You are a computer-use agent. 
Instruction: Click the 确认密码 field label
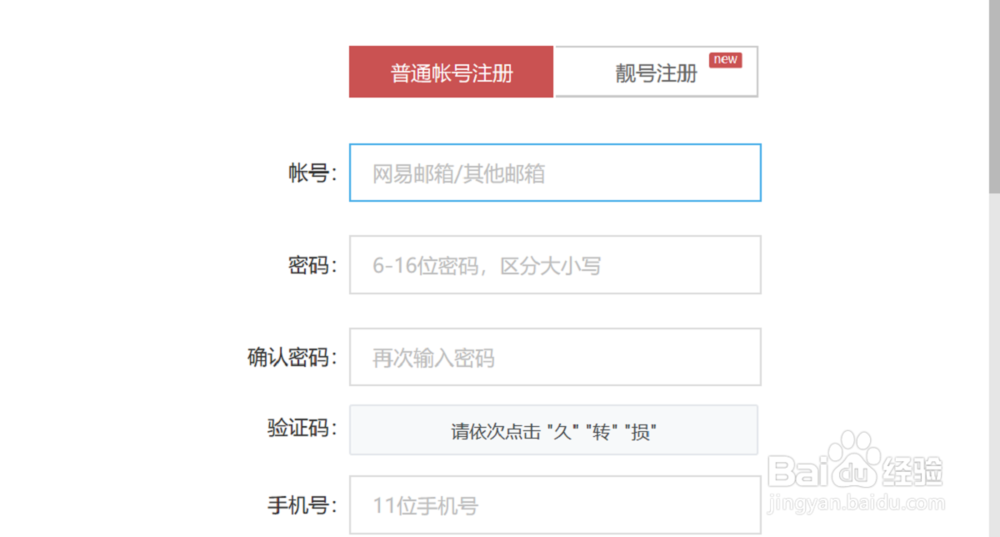point(291,357)
